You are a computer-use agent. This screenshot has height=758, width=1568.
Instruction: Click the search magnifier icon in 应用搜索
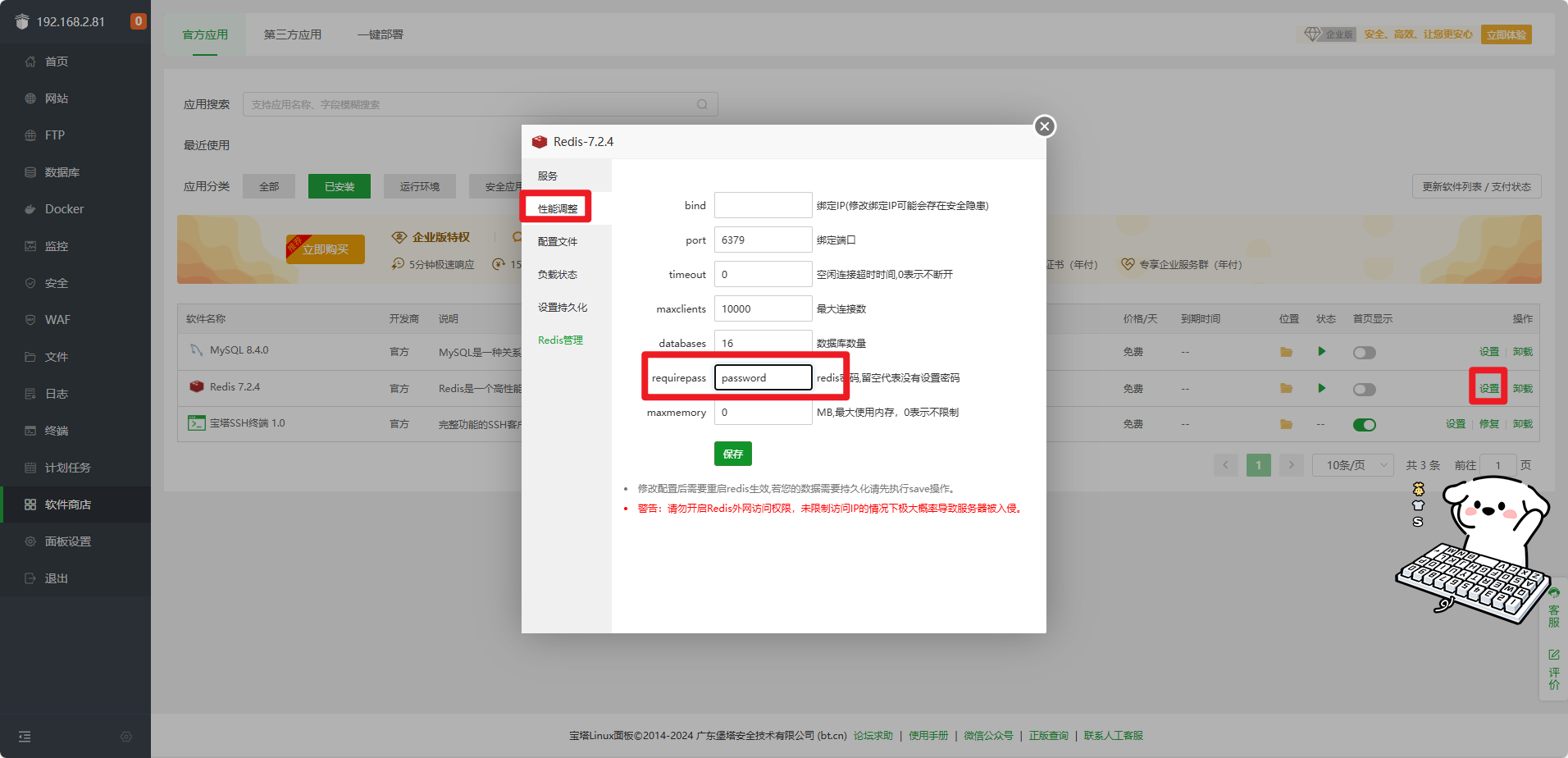click(702, 104)
